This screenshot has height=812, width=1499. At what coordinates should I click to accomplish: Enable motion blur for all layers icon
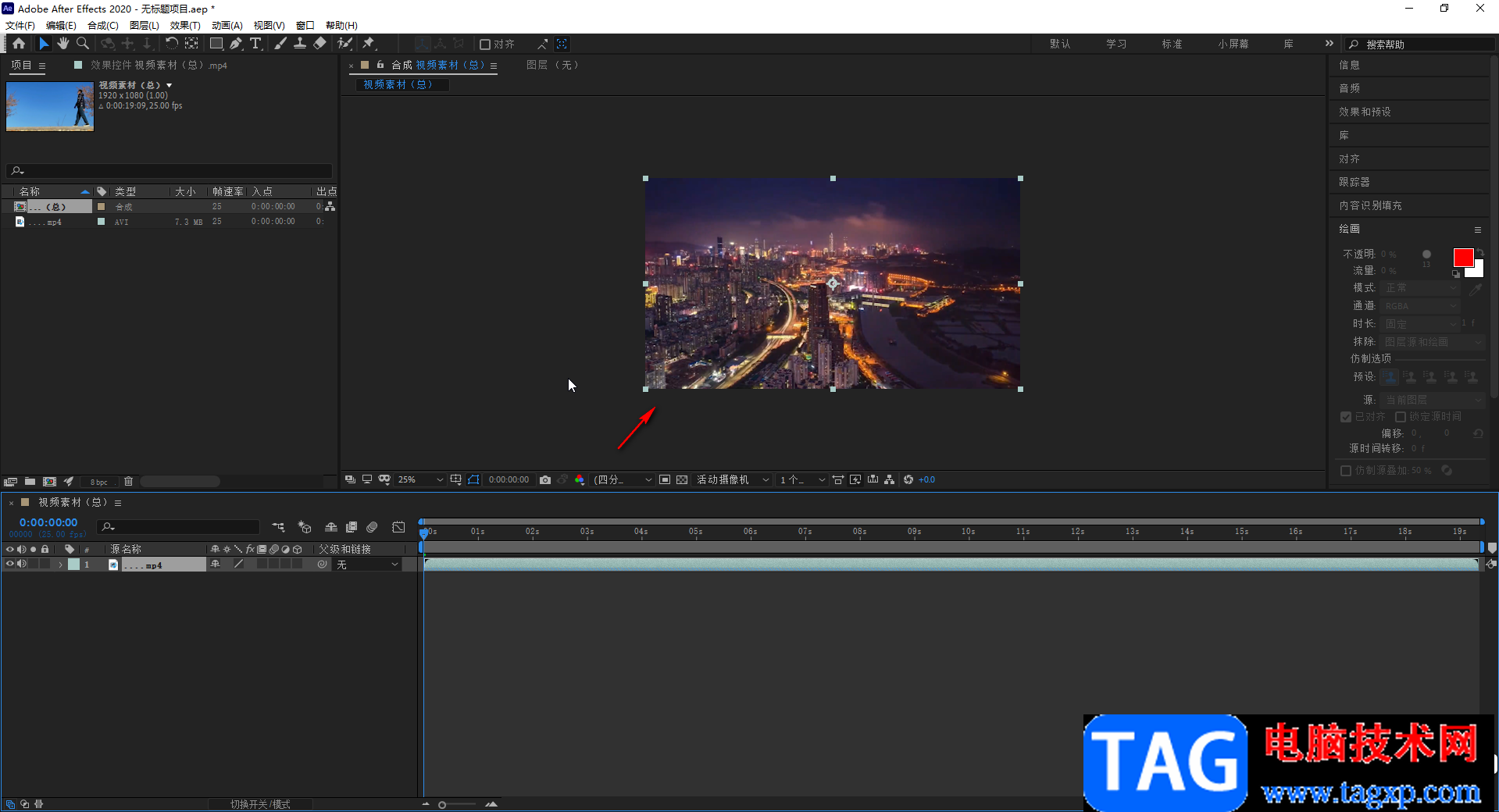(x=373, y=527)
